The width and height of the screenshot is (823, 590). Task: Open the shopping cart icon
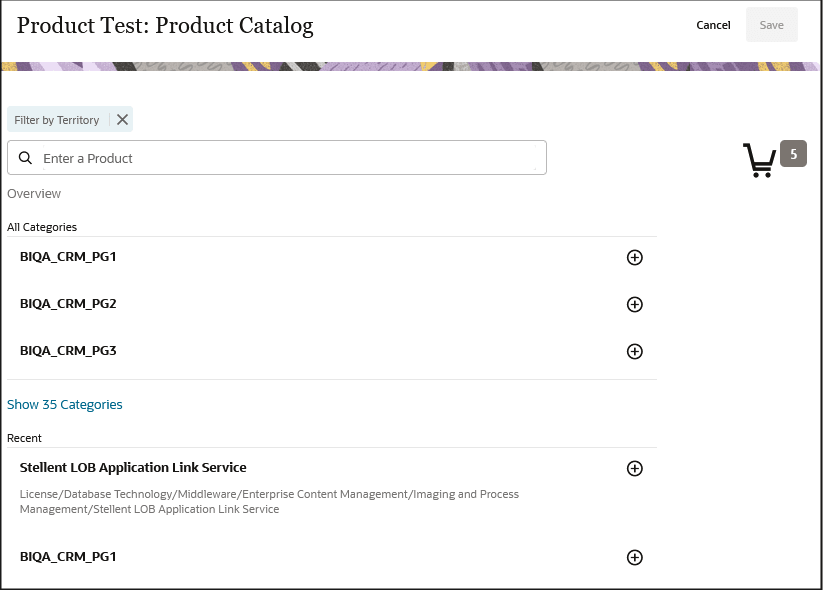(x=759, y=160)
